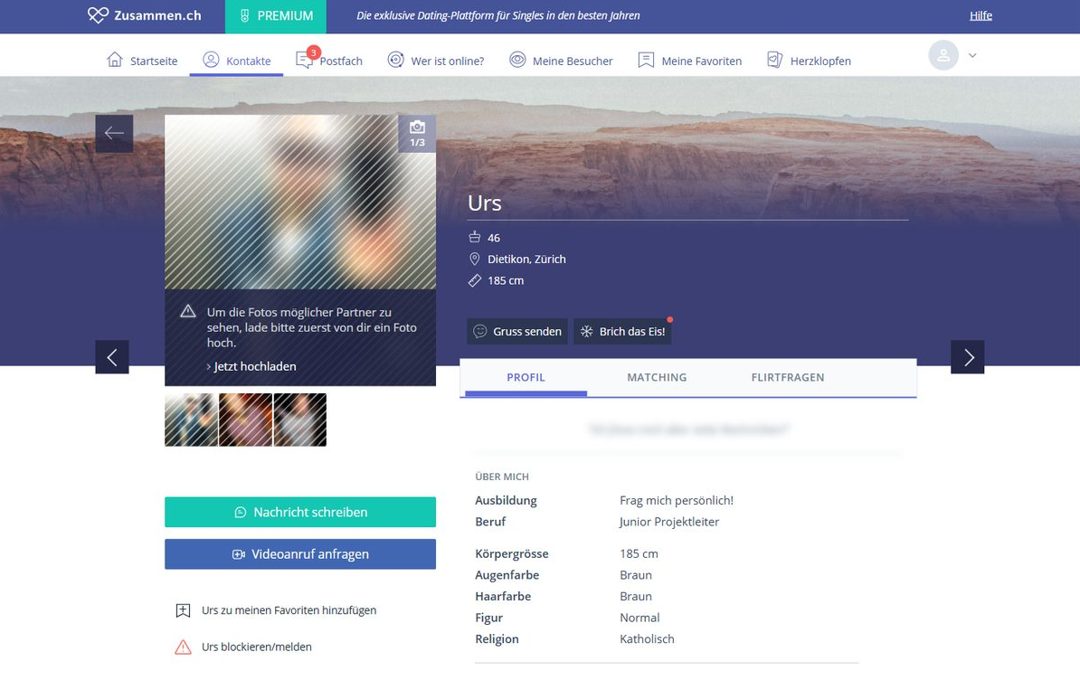Image resolution: width=1080 pixels, height=680 pixels.
Task: Click the birthday cake age icon
Action: click(x=475, y=237)
